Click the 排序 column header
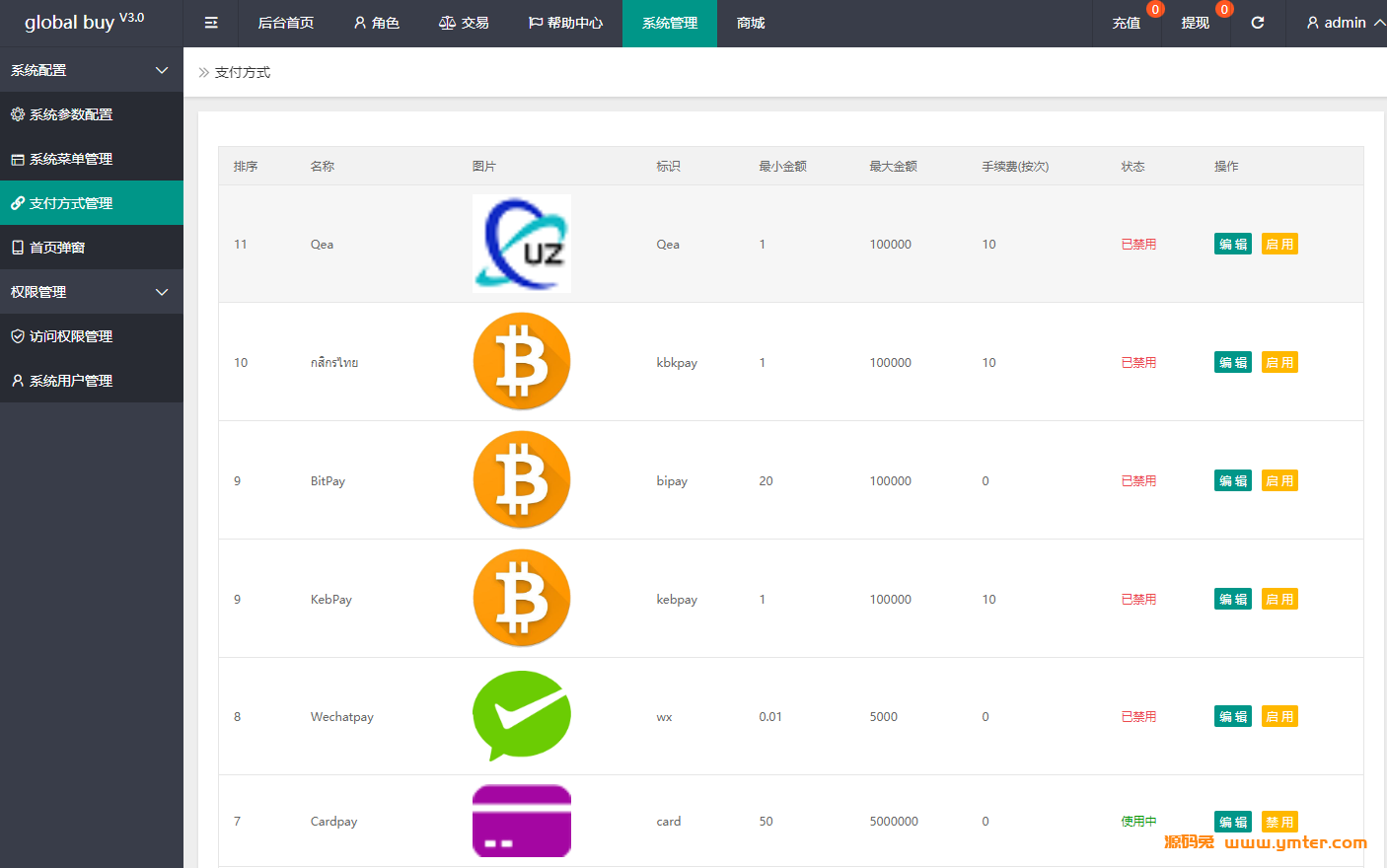This screenshot has height=868, width=1387. (x=246, y=166)
